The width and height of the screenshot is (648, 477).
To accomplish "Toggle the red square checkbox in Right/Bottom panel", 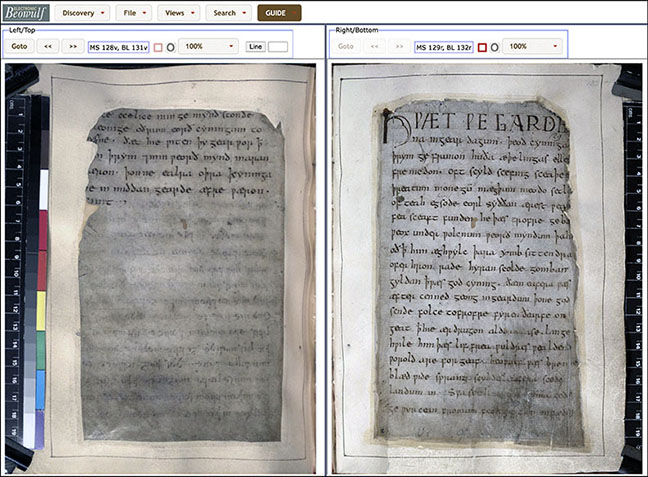I will 482,48.
